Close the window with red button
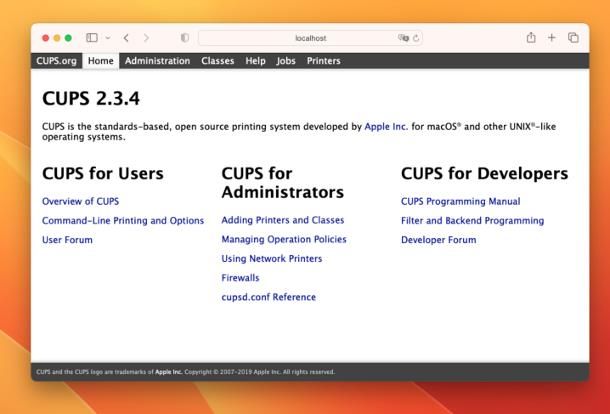The height and width of the screenshot is (414, 610). pyautogui.click(x=46, y=38)
